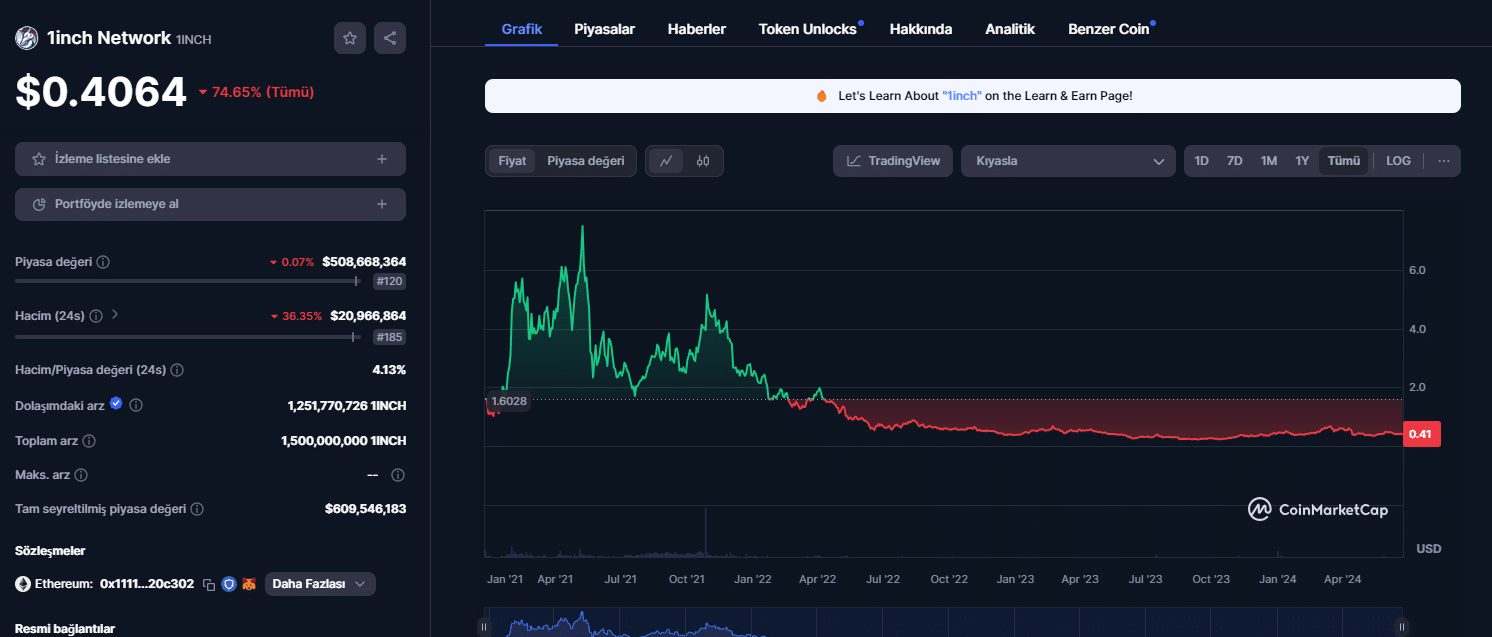Switch to the Piyasalar tab
The height and width of the screenshot is (637, 1492).
pos(605,29)
